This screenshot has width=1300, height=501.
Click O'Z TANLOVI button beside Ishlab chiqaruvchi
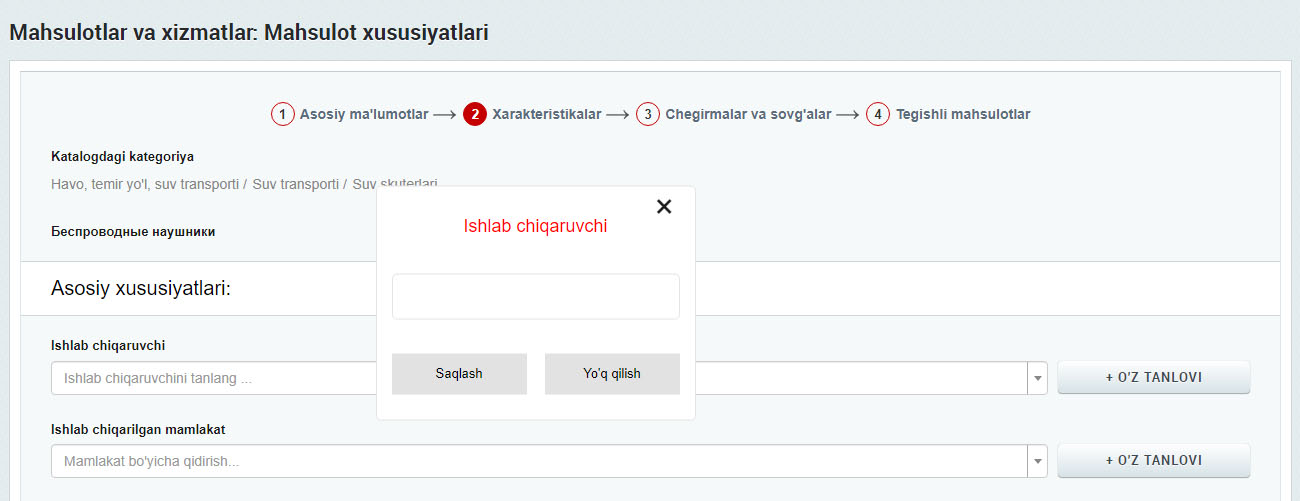1153,377
